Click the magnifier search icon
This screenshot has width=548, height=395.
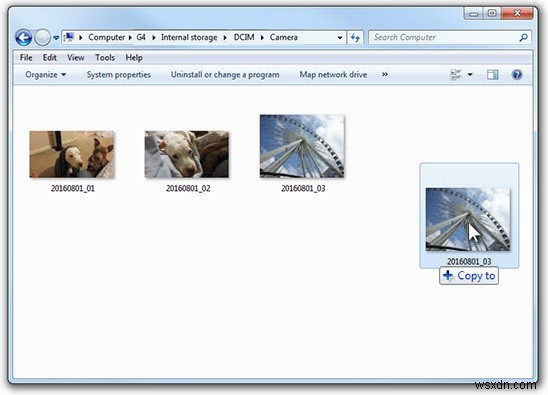pos(523,37)
